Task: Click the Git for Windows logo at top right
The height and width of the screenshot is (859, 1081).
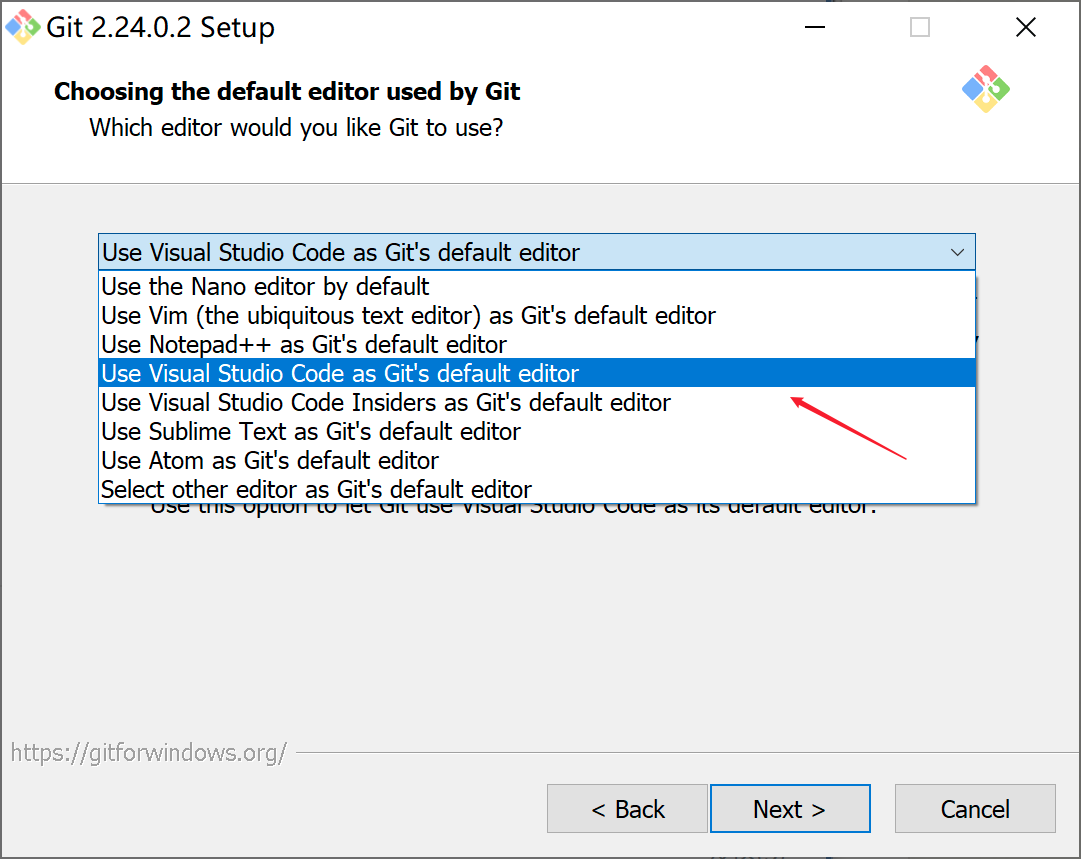Action: tap(985, 91)
